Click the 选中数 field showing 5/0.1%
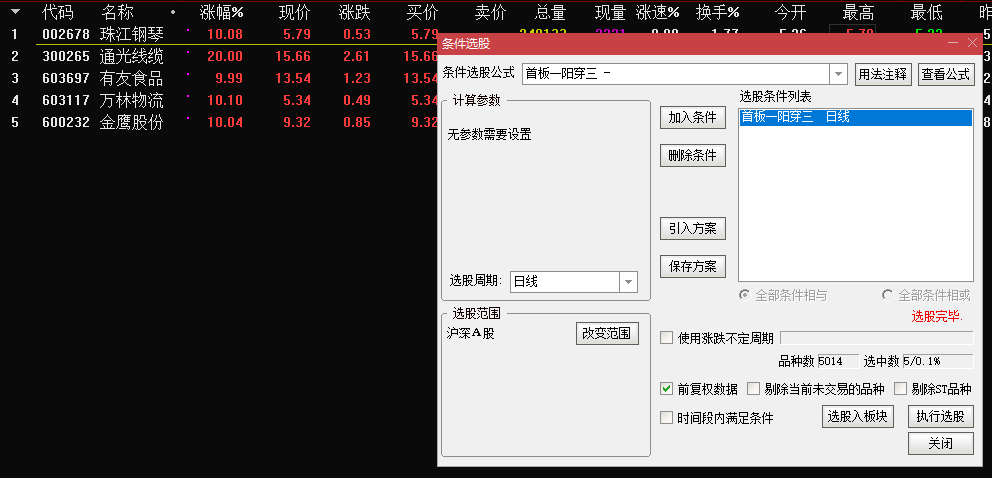Screen dimensions: 992x478 (x=938, y=361)
